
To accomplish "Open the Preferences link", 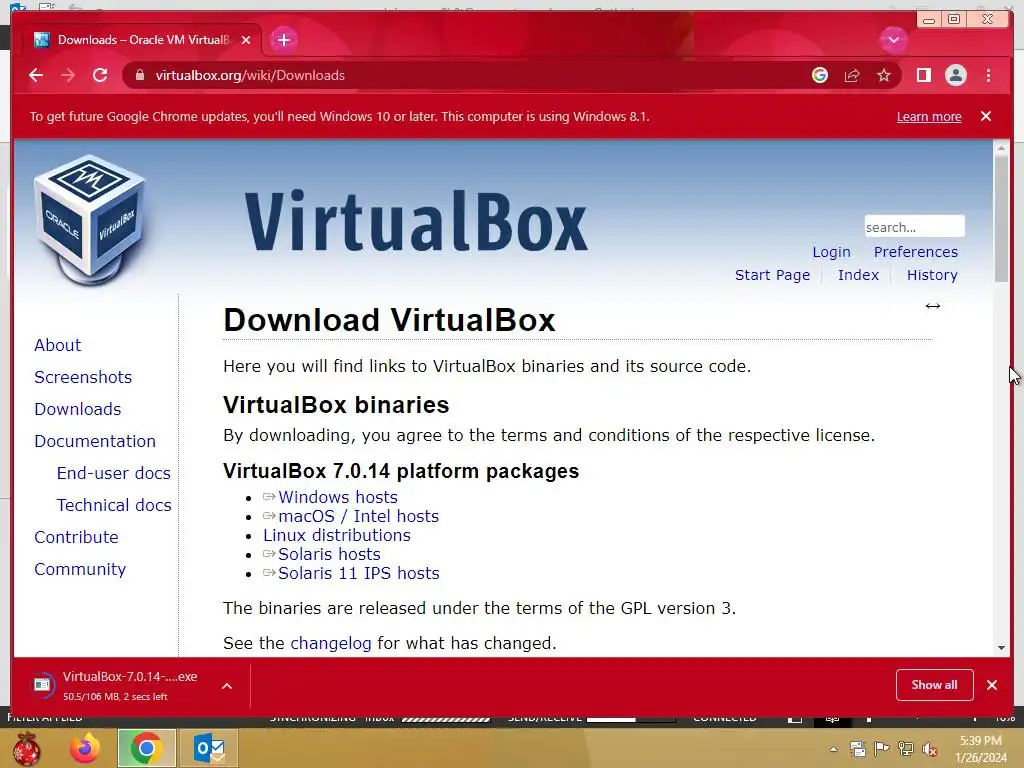I will click(916, 252).
